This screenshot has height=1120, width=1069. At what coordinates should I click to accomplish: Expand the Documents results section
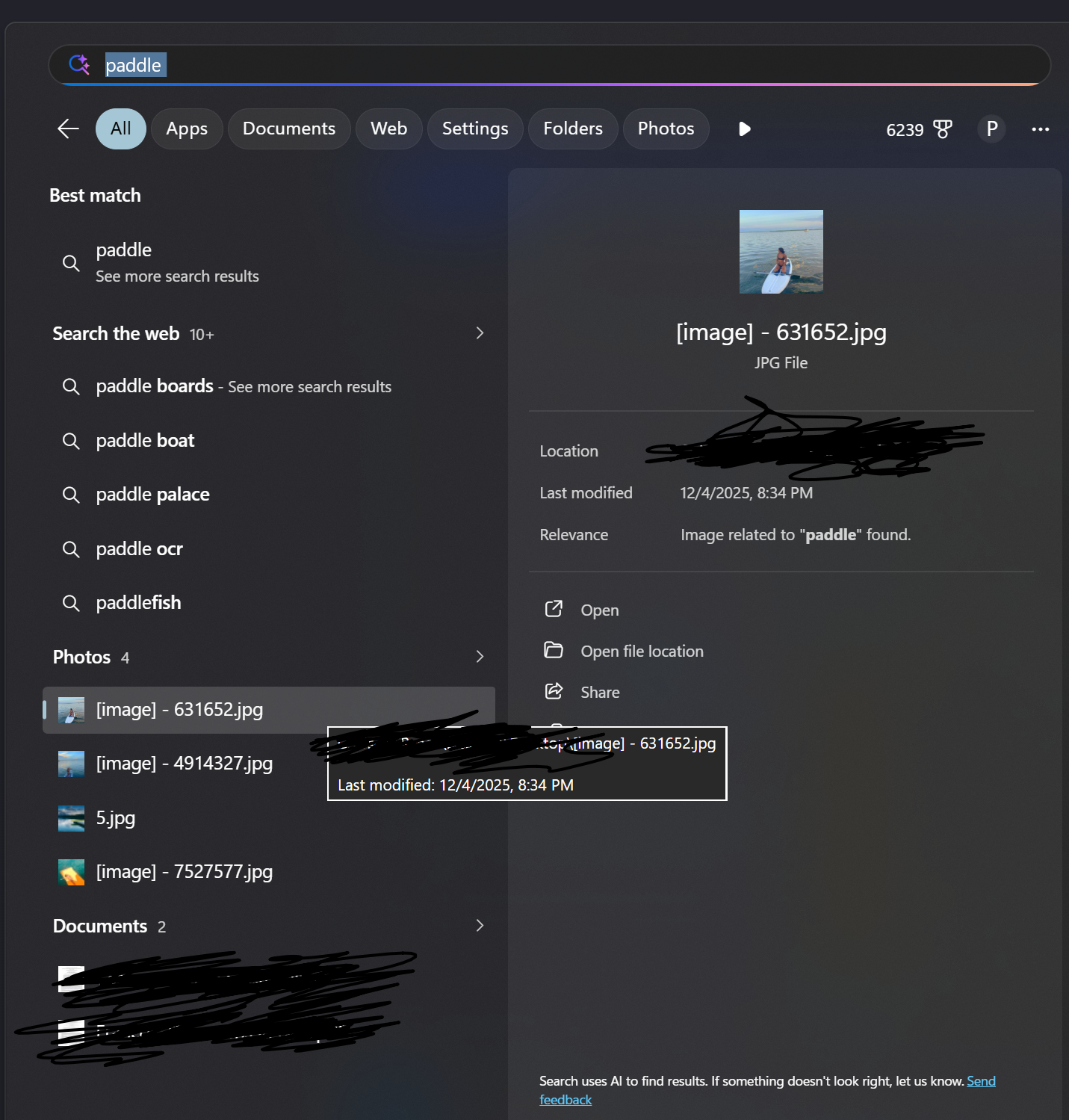(480, 926)
